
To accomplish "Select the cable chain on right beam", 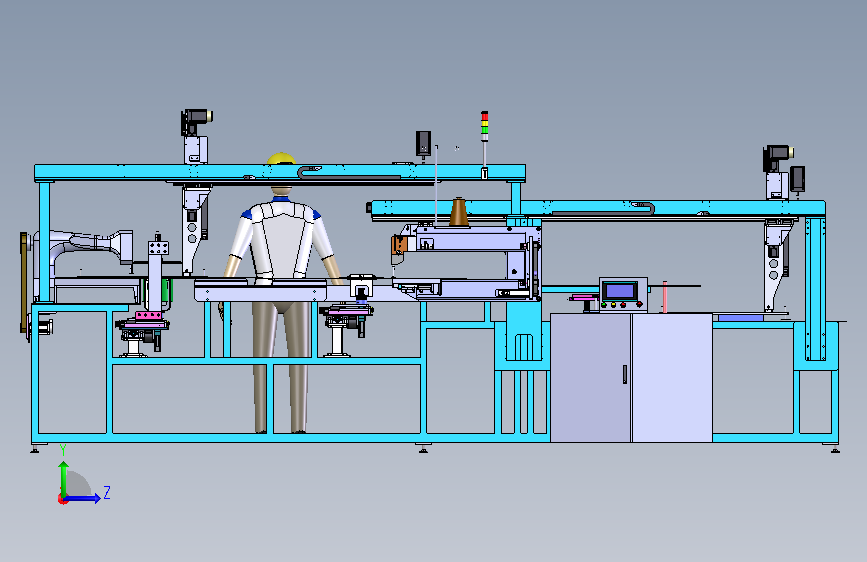I will 604,210.
